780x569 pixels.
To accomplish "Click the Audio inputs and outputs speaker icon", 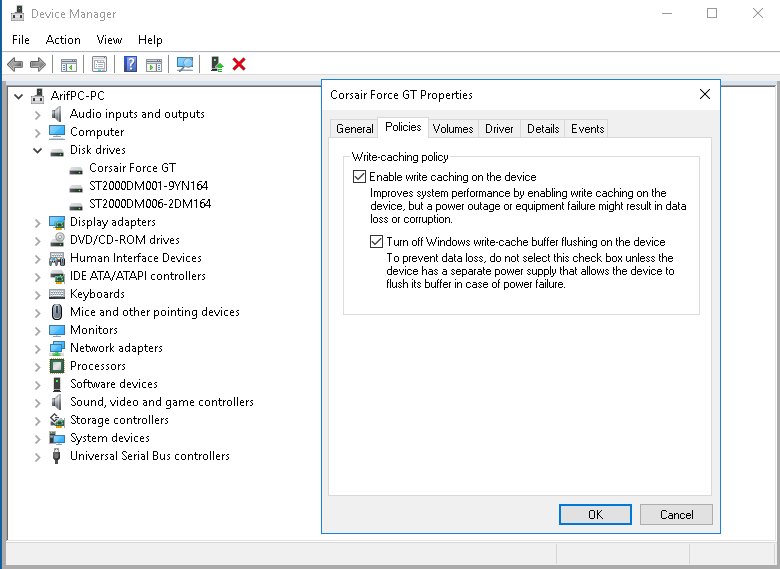I will (x=57, y=114).
